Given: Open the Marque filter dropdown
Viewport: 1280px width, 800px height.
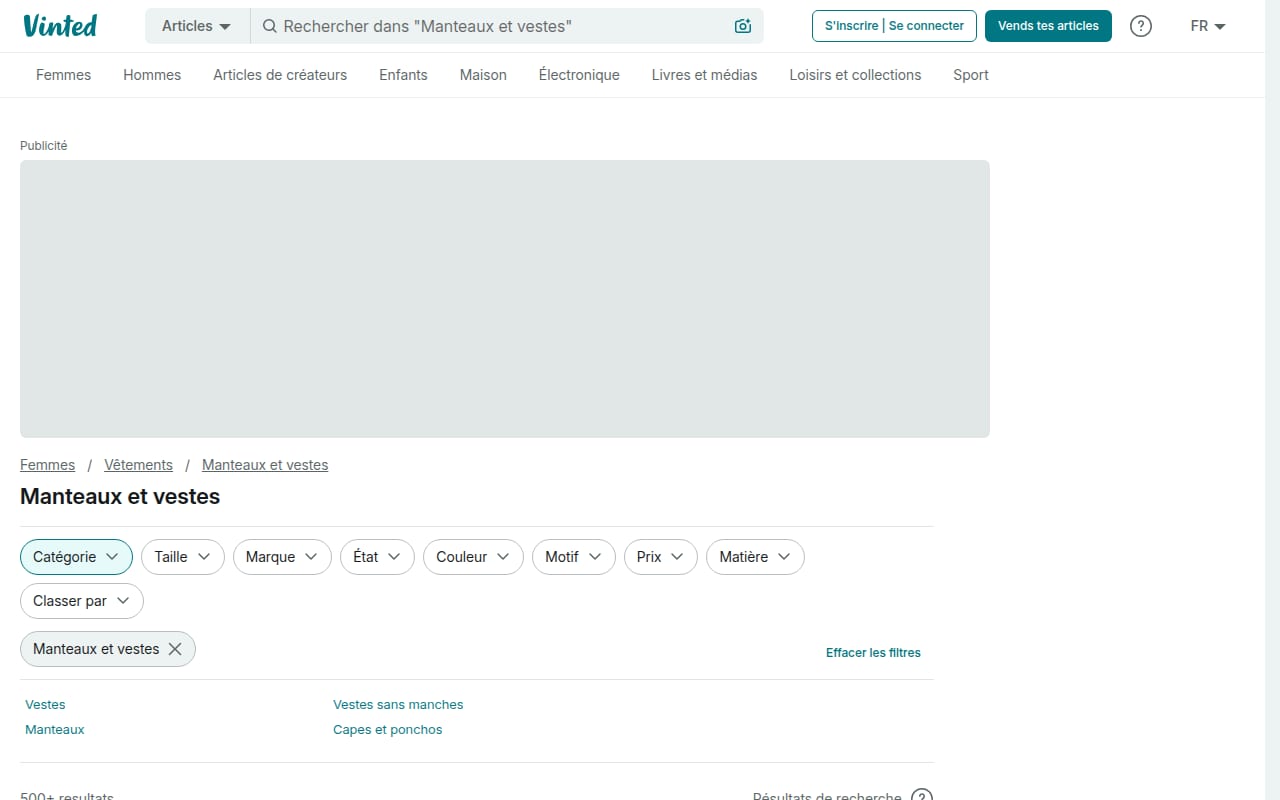Looking at the screenshot, I should click(282, 557).
